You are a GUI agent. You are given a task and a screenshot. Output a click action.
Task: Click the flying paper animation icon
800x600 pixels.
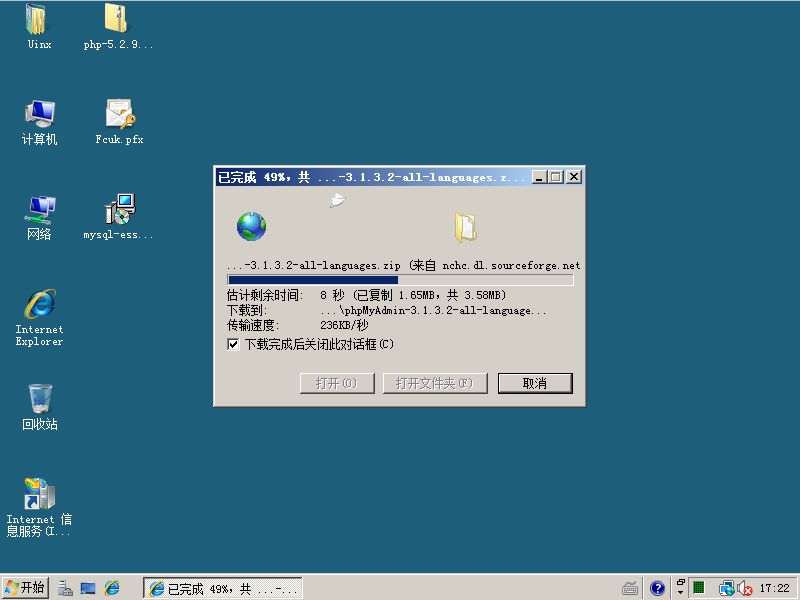tap(337, 199)
